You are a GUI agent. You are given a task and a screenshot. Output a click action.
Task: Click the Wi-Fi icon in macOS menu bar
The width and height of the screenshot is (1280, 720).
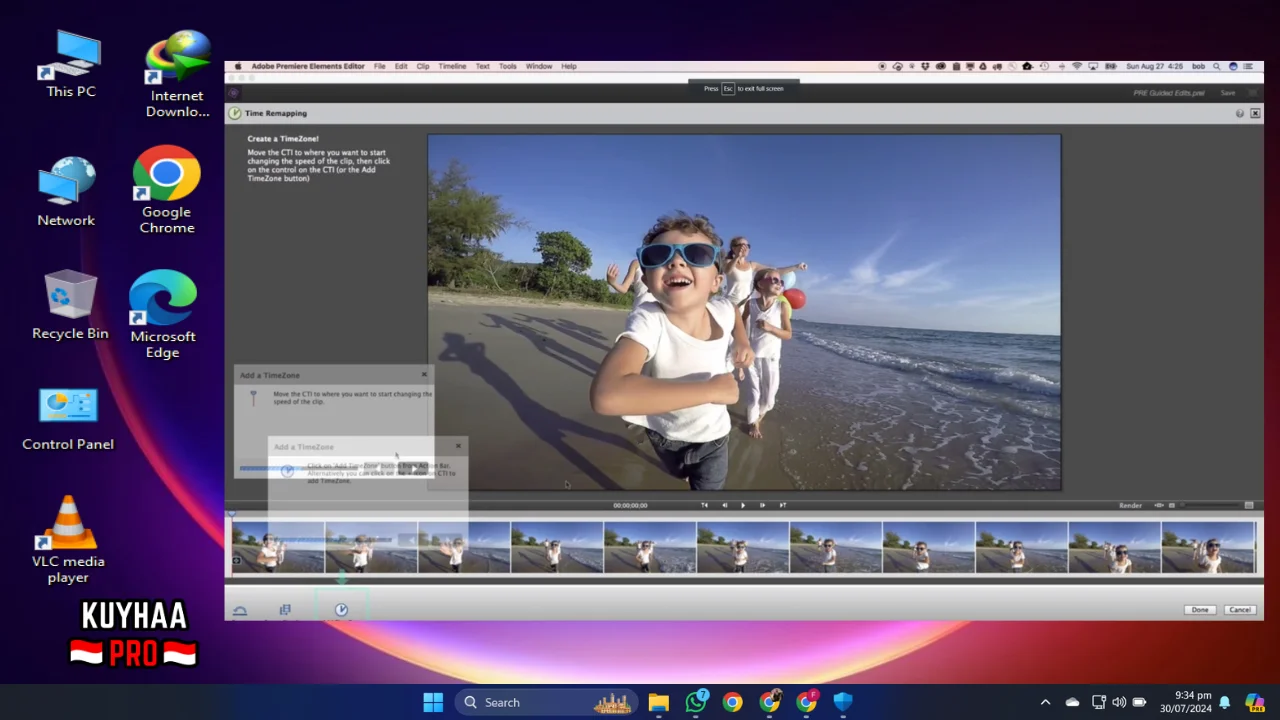point(1077,66)
